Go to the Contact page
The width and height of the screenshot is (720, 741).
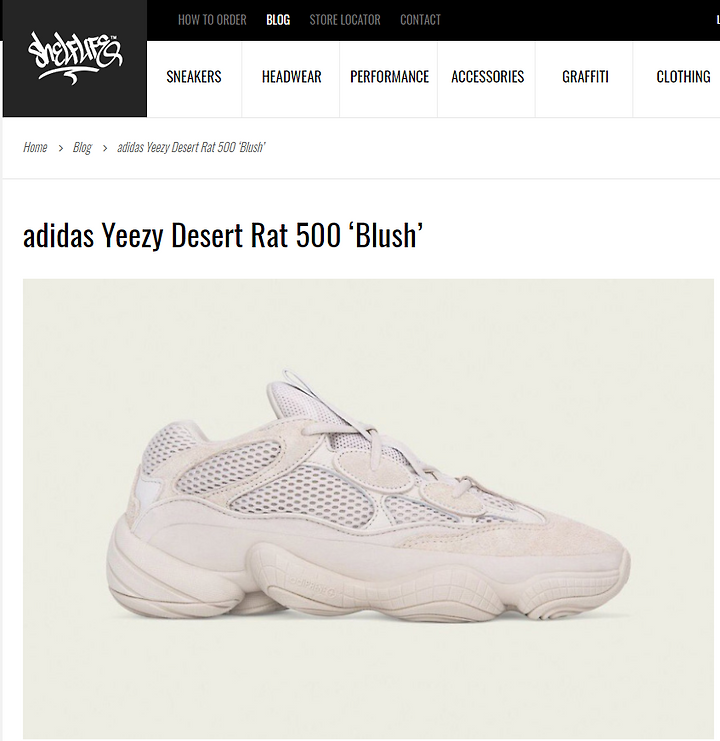coord(420,20)
